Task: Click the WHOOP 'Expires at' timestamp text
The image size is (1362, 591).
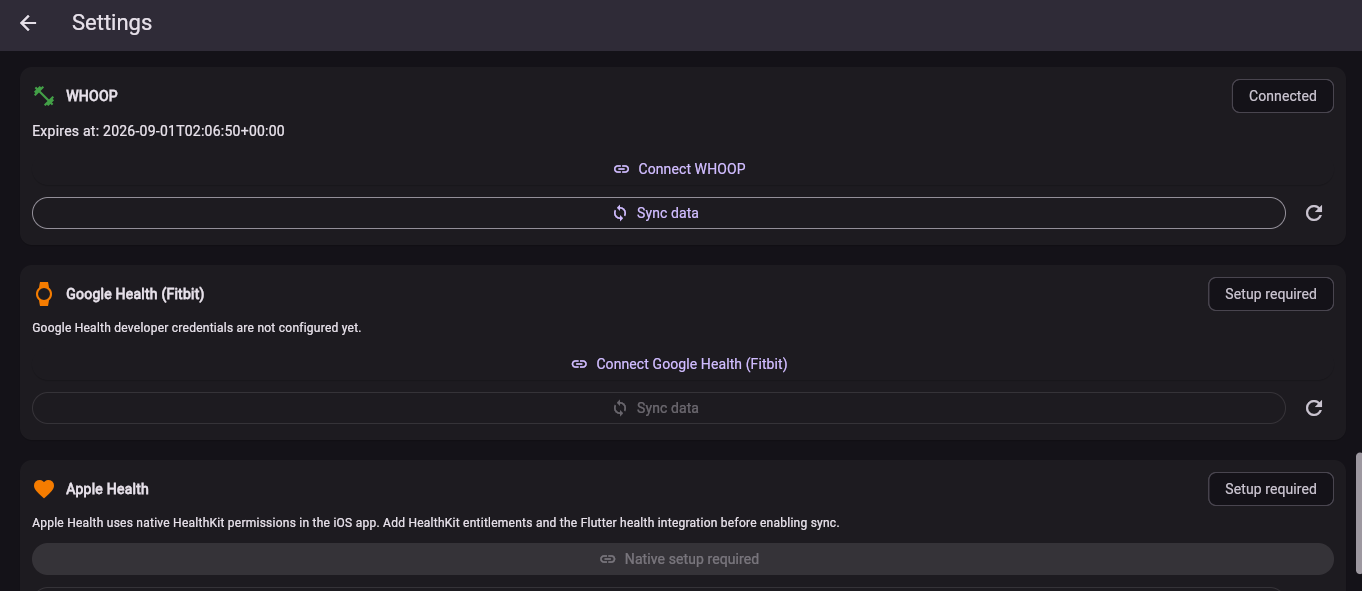Action: 158,131
